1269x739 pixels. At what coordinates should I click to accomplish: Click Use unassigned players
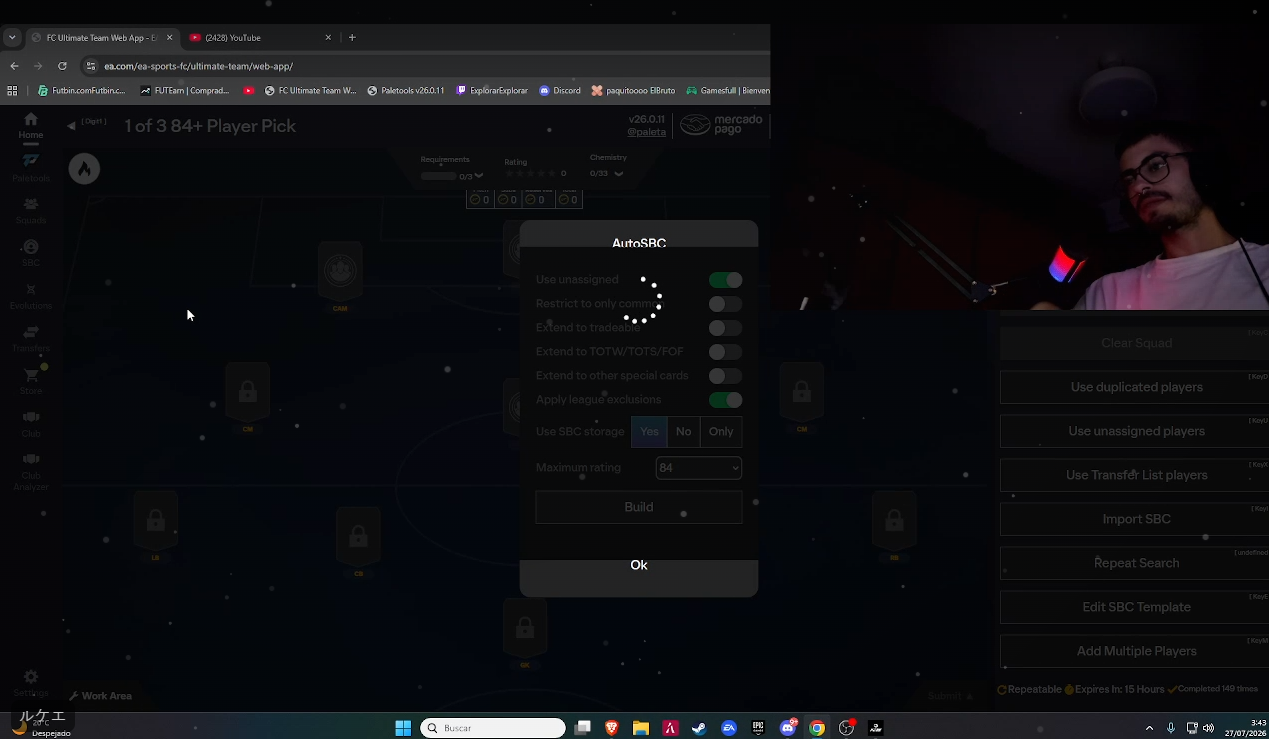1137,431
